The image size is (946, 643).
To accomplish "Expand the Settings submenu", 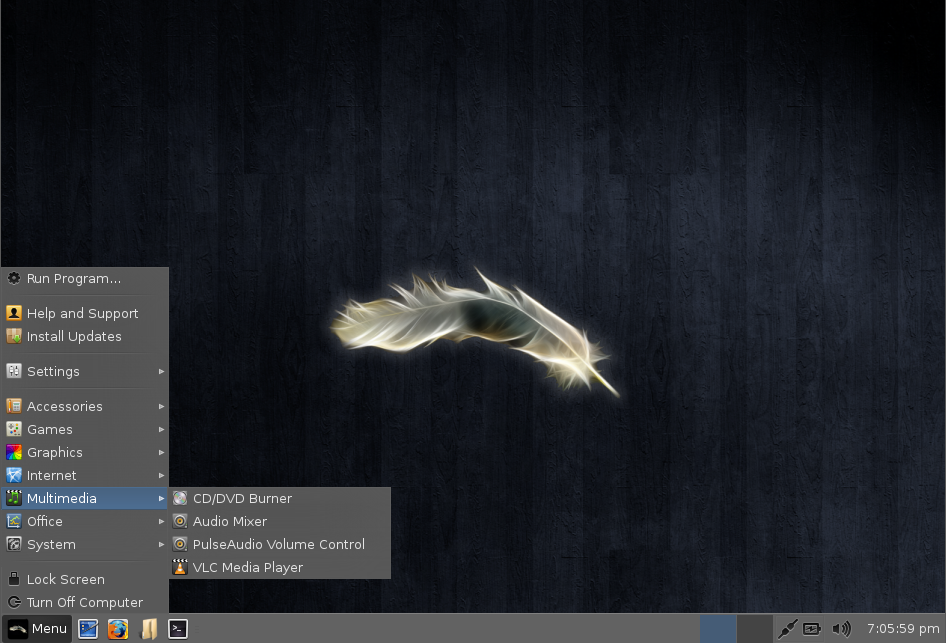I will (84, 372).
